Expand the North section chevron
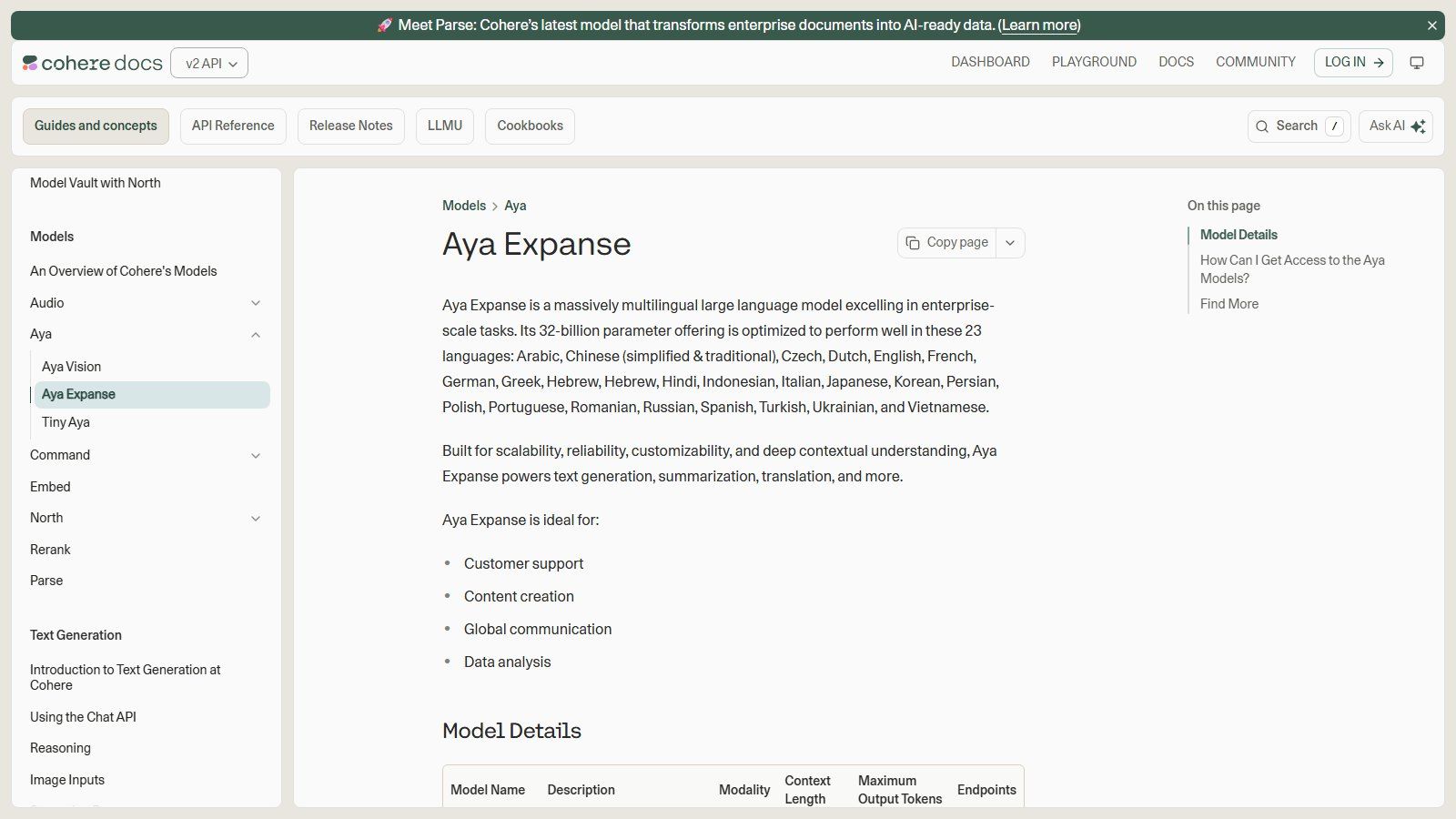Image resolution: width=1456 pixels, height=819 pixels. 256,519
